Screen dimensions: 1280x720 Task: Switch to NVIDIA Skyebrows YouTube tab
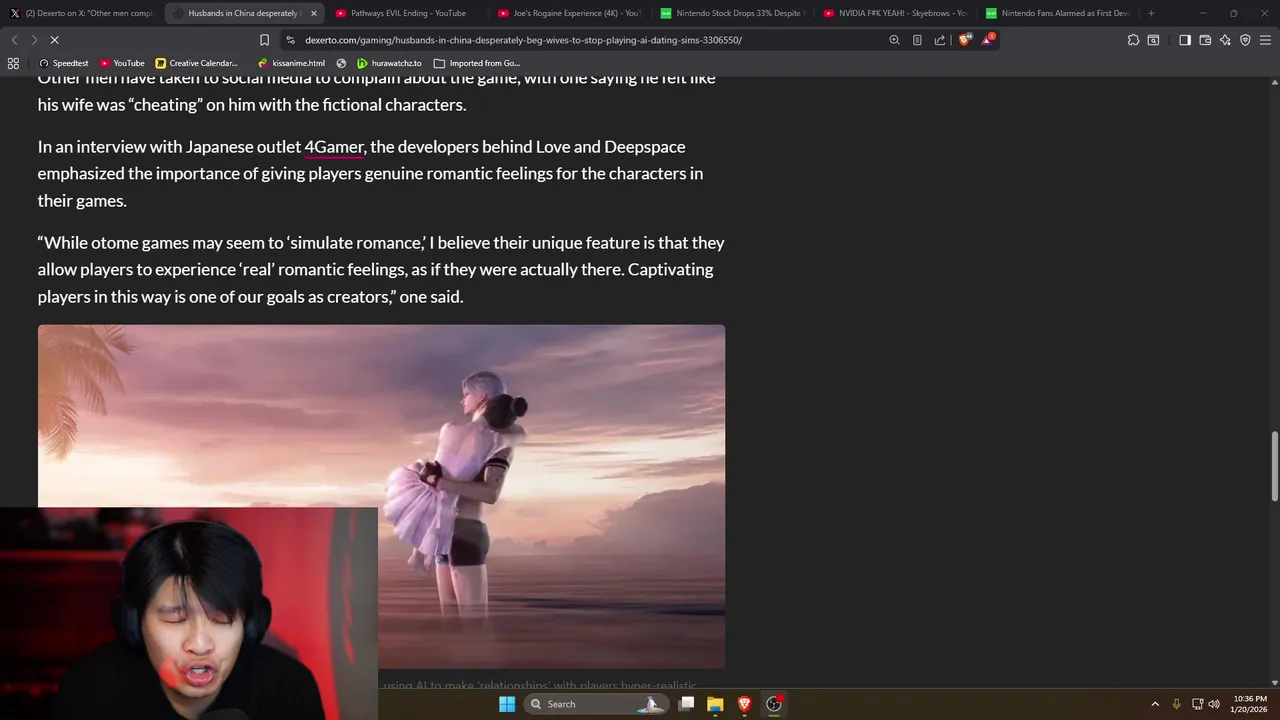(895, 13)
